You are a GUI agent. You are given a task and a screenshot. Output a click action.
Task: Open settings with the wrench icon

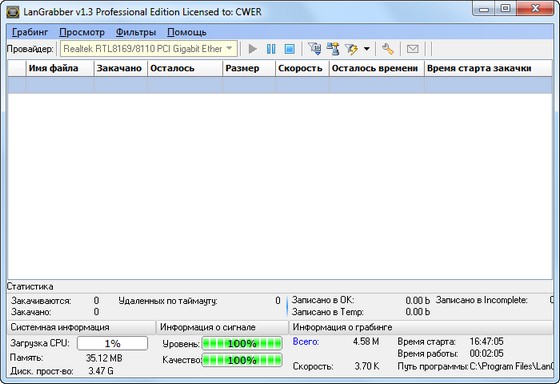(x=388, y=49)
